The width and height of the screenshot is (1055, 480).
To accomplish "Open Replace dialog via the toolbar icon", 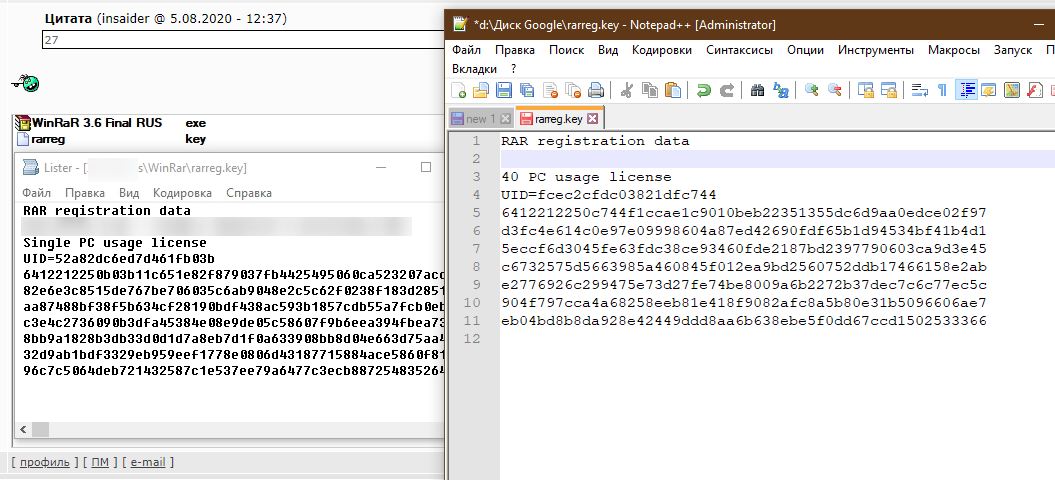I will click(x=780, y=90).
